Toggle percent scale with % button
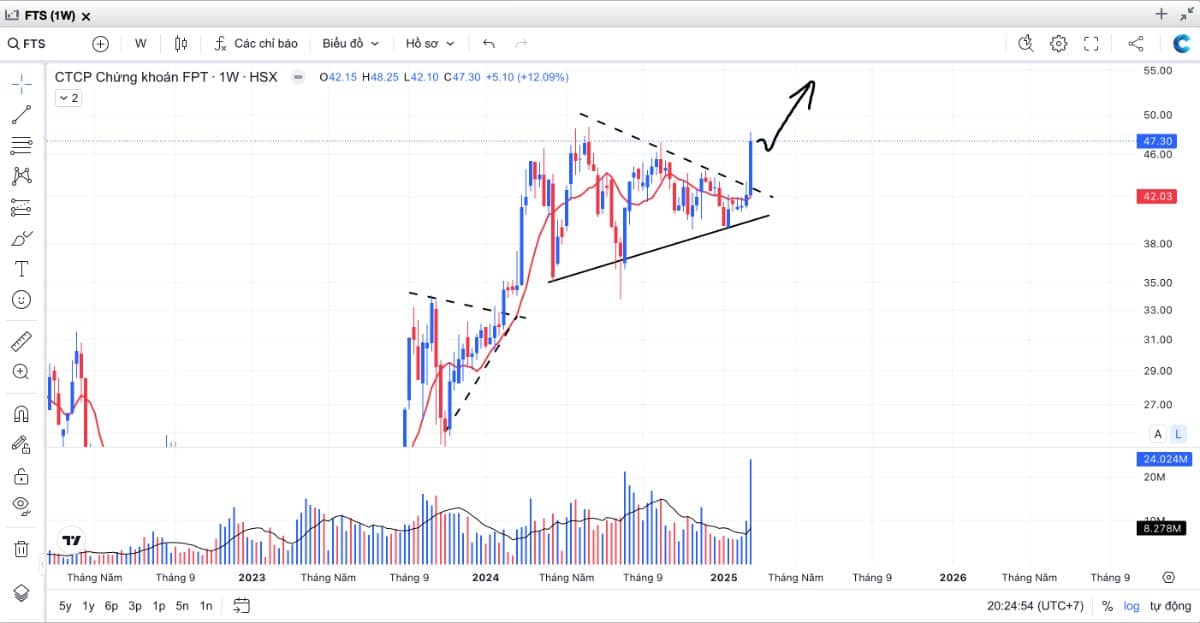 (1107, 606)
